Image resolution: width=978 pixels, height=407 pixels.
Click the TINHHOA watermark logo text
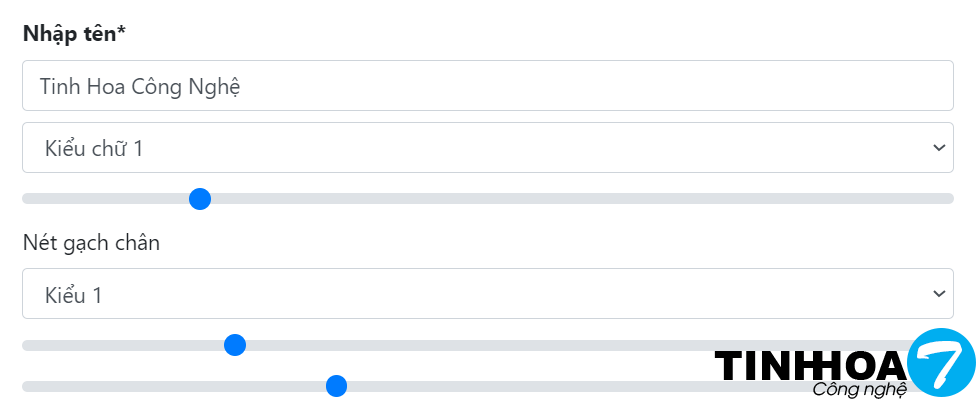click(x=810, y=366)
